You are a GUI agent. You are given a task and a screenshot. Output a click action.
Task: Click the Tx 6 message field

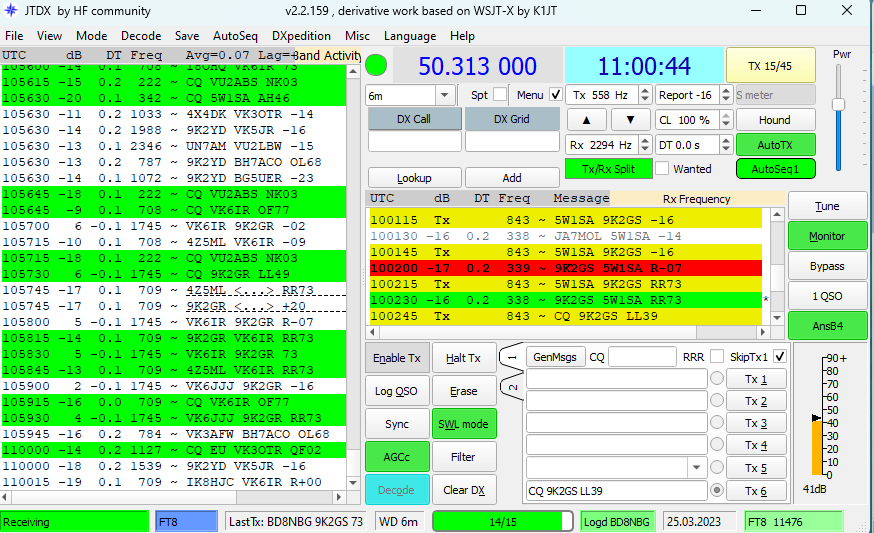(x=617, y=491)
